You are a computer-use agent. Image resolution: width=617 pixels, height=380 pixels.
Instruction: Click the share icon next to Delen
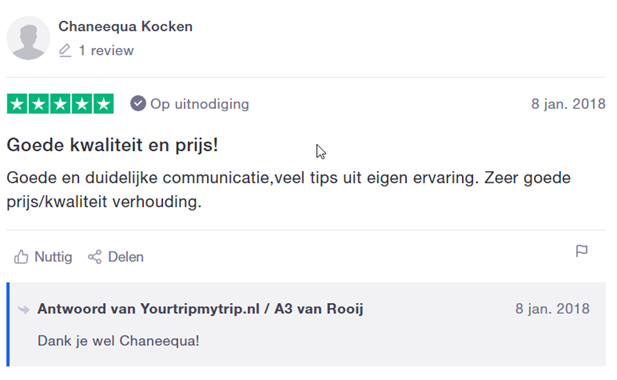[x=94, y=257]
